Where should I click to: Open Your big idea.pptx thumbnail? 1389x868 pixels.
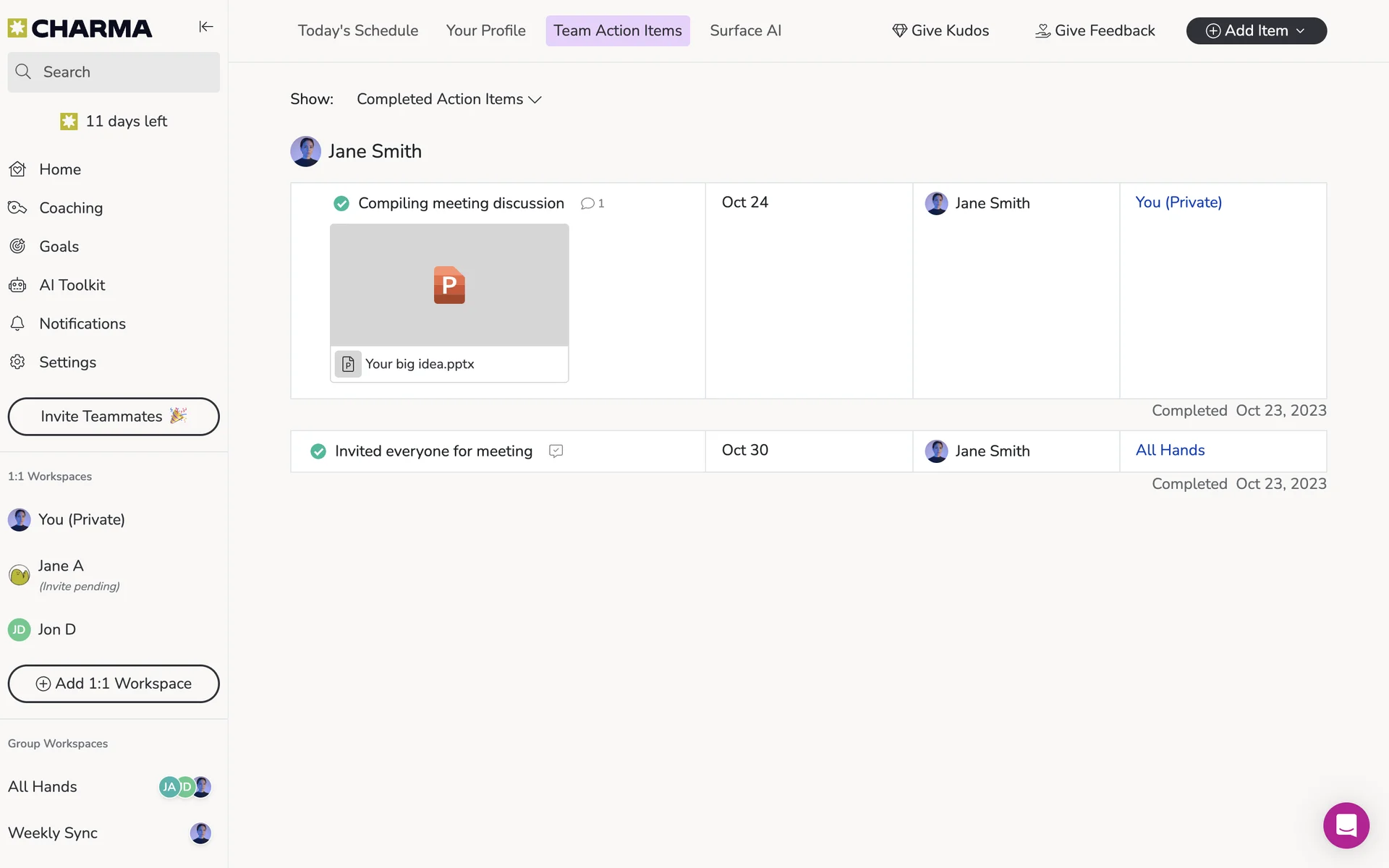[449, 285]
